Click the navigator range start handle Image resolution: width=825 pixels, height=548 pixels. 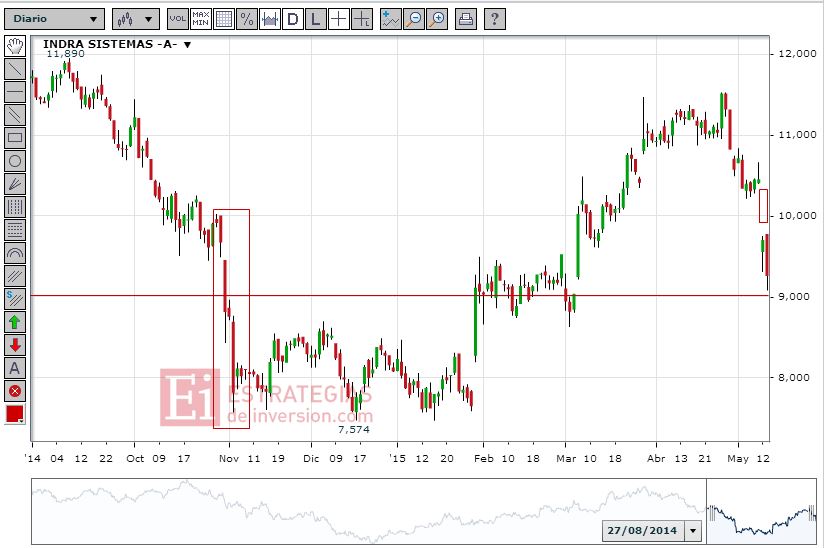(x=713, y=512)
